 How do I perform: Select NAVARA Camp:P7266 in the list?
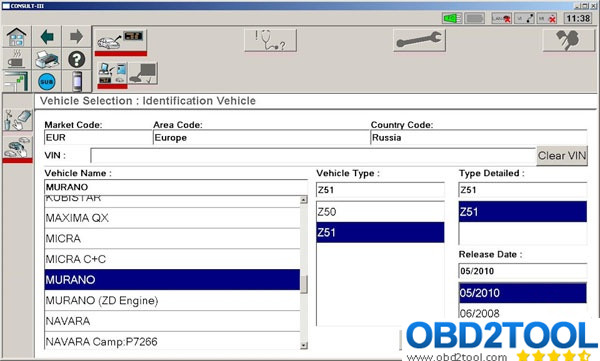click(x=172, y=341)
